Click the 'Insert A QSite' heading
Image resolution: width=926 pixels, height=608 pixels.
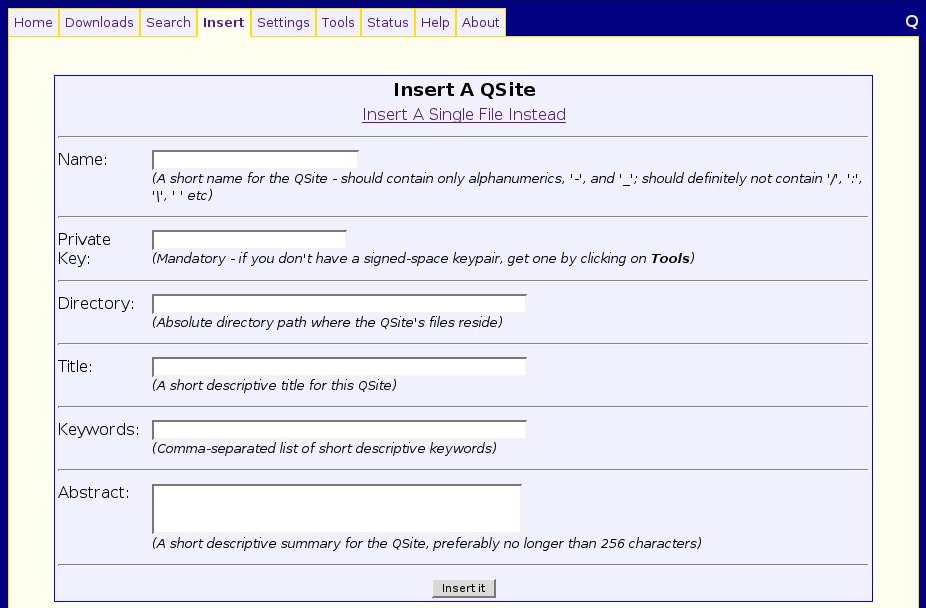[464, 90]
